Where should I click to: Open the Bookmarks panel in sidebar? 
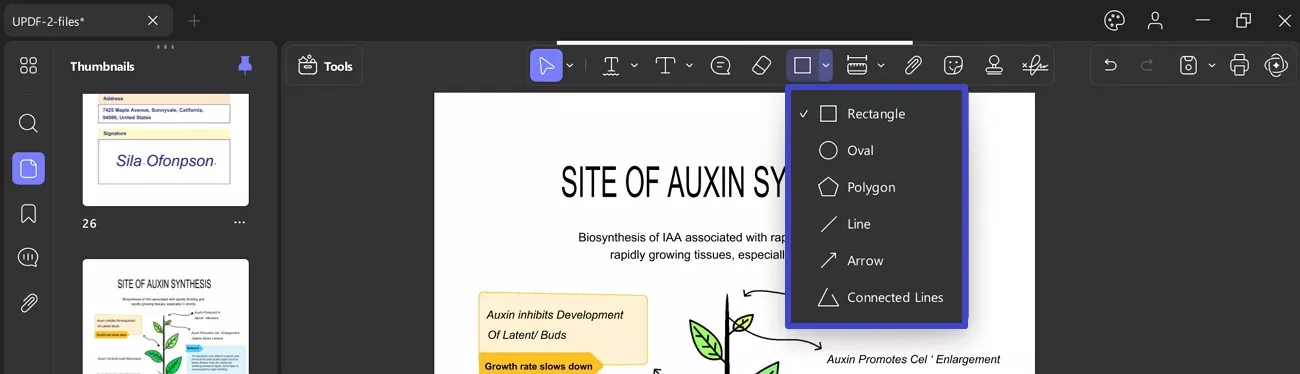click(28, 213)
